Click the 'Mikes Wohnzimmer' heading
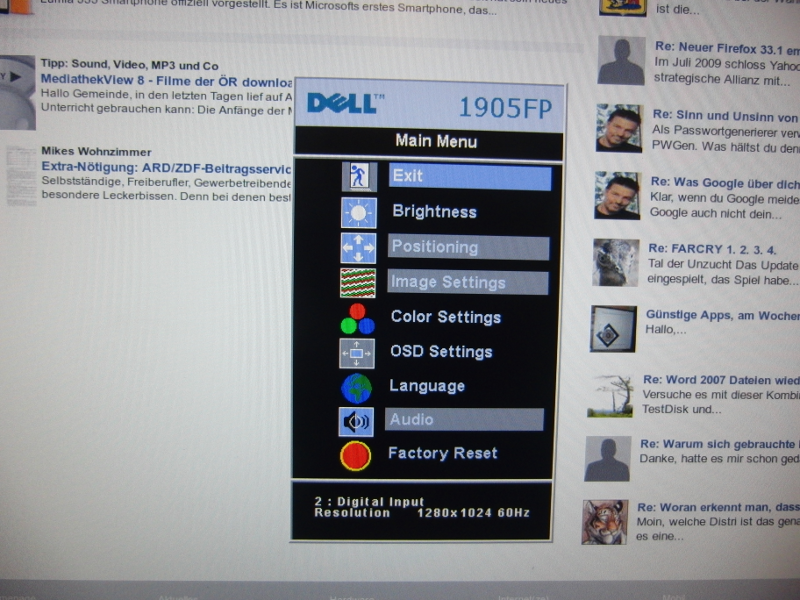Image resolution: width=800 pixels, height=600 pixels. [96, 152]
